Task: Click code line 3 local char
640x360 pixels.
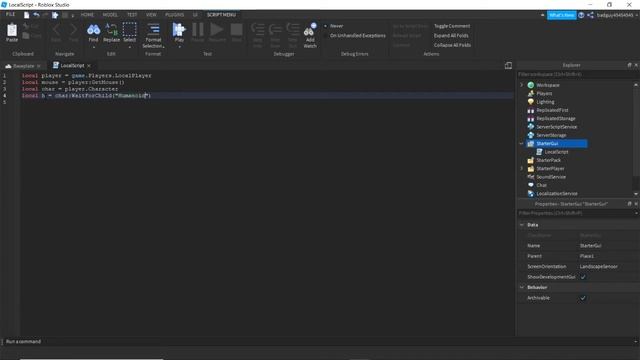Action: point(70,89)
